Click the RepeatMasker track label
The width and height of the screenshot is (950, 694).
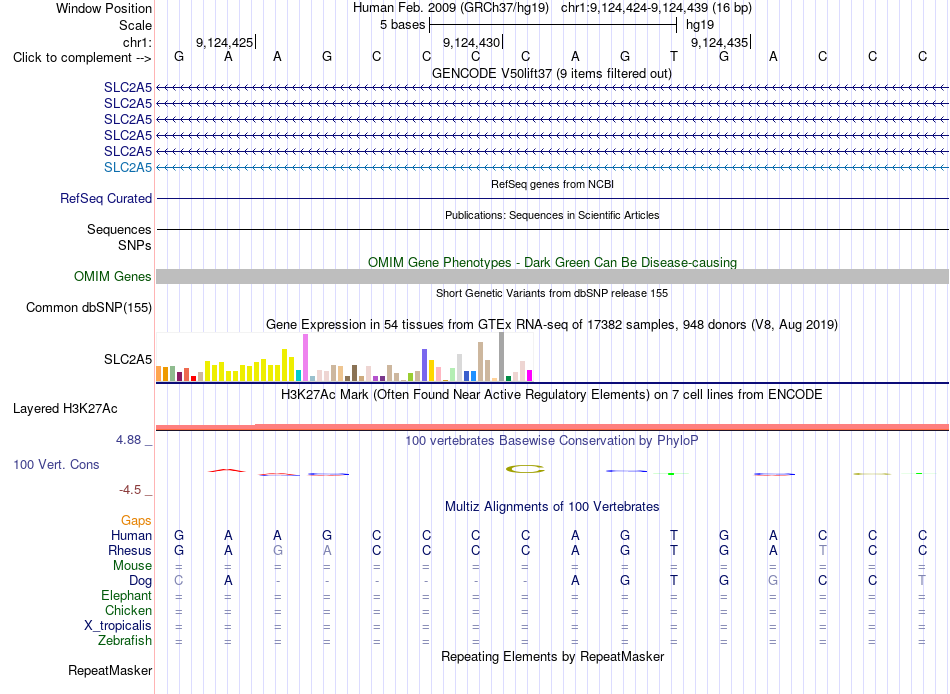point(110,670)
